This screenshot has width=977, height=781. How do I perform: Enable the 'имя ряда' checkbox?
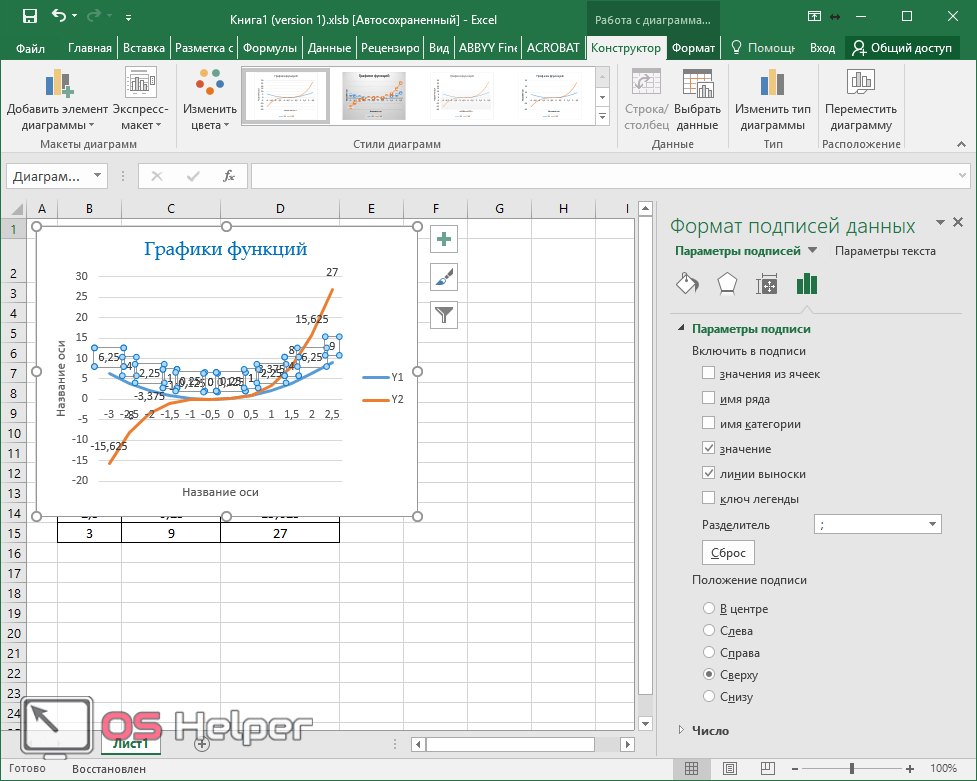click(709, 398)
